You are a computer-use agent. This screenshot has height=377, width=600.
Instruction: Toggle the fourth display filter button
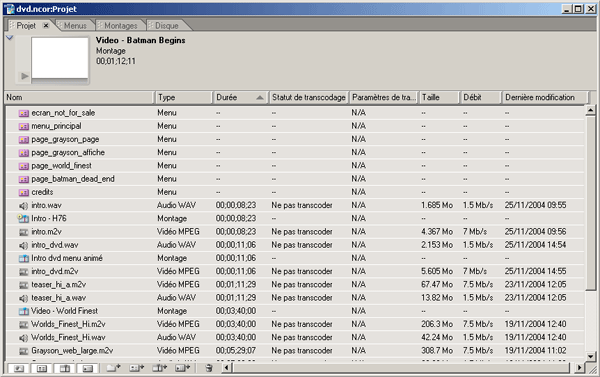(88, 368)
